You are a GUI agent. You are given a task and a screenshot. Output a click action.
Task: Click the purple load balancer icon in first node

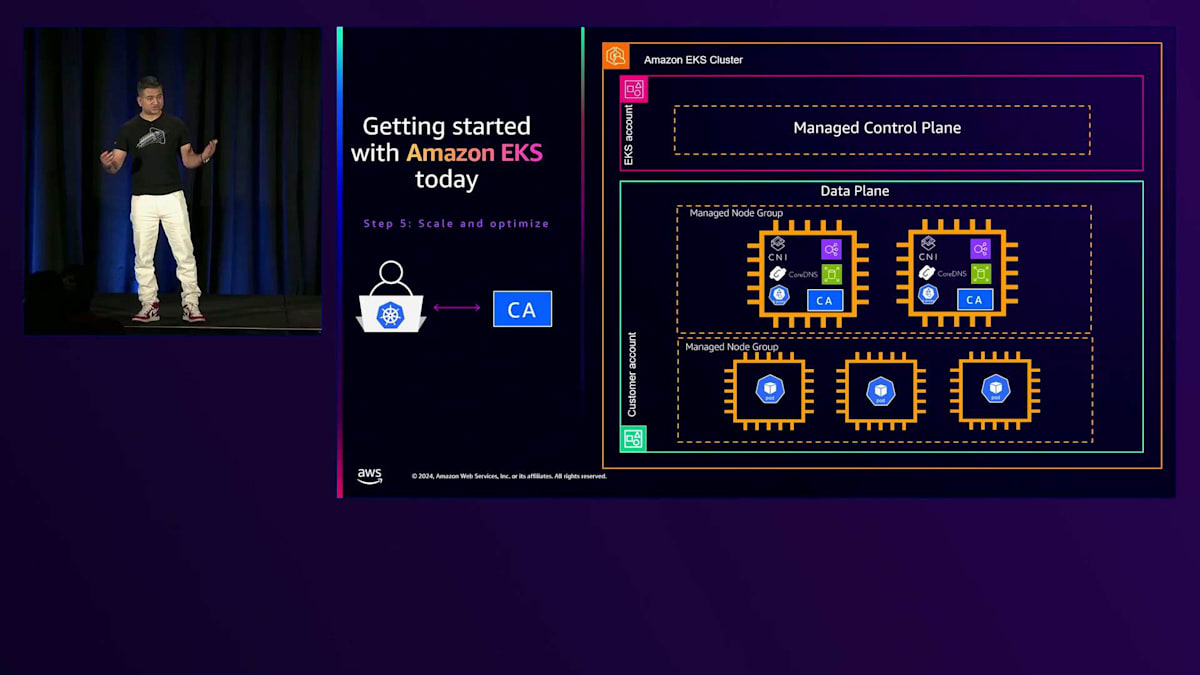(x=832, y=249)
